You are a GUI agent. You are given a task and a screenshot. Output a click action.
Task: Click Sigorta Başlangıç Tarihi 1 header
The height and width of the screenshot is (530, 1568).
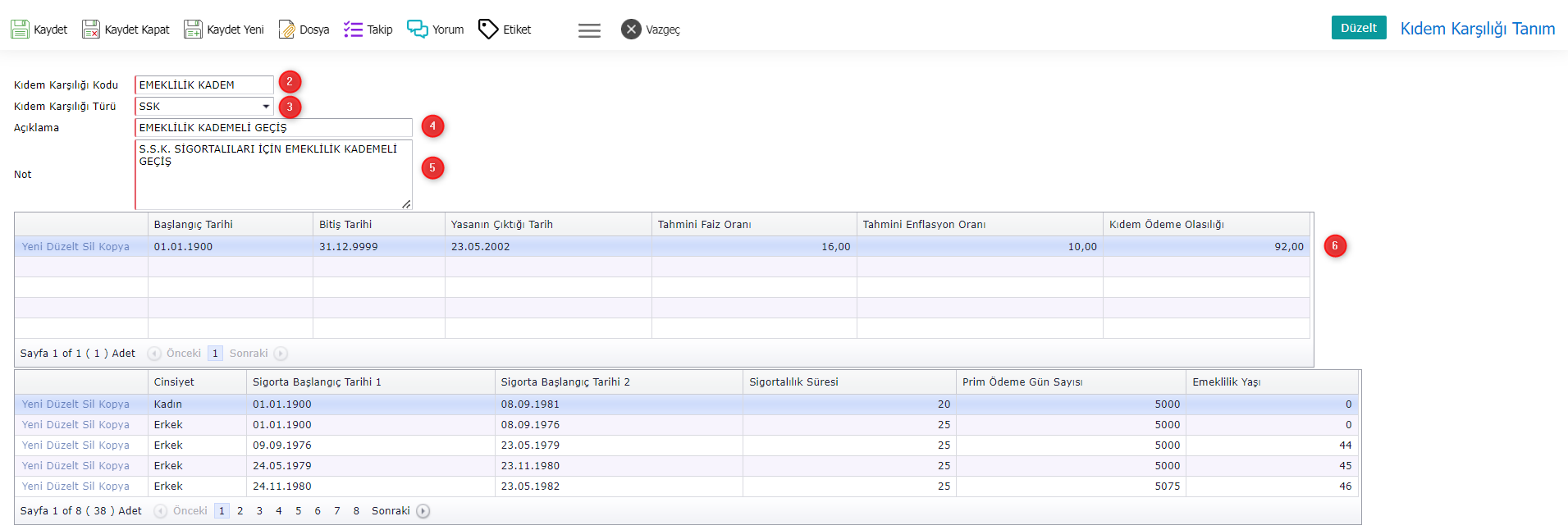pos(371,382)
